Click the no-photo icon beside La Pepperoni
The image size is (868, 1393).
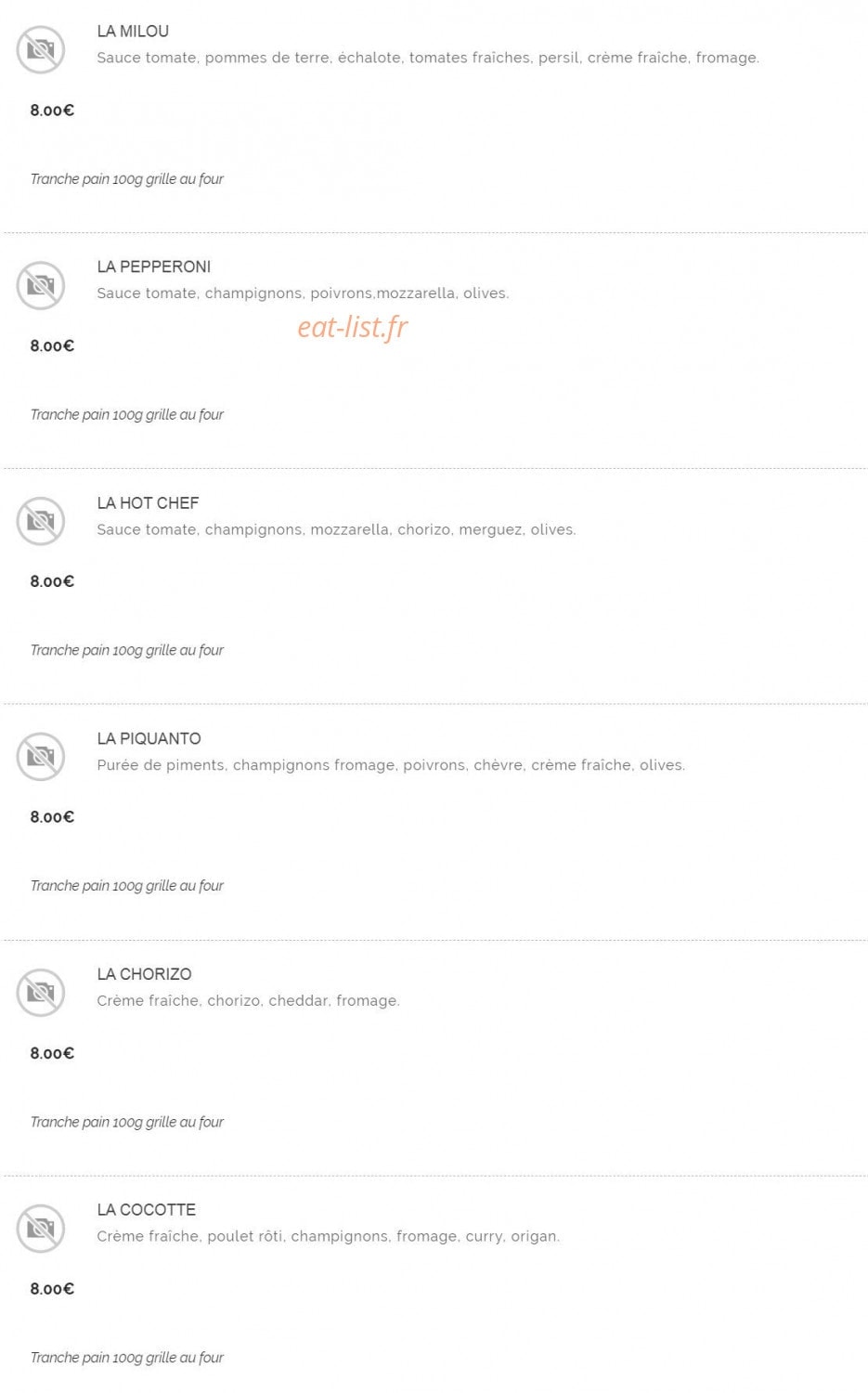click(41, 285)
